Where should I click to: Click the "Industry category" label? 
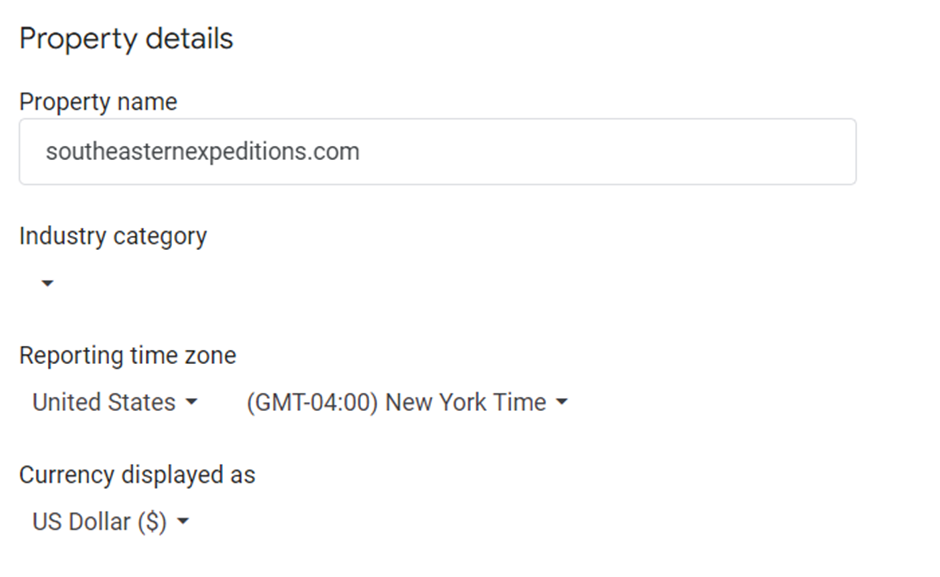113,237
